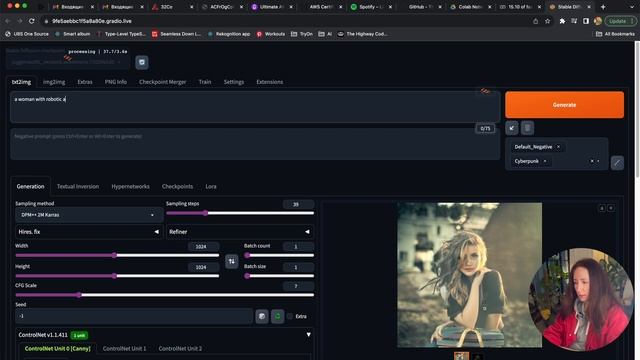
Task: Open the styles dropdown arrow
Action: click(598, 161)
